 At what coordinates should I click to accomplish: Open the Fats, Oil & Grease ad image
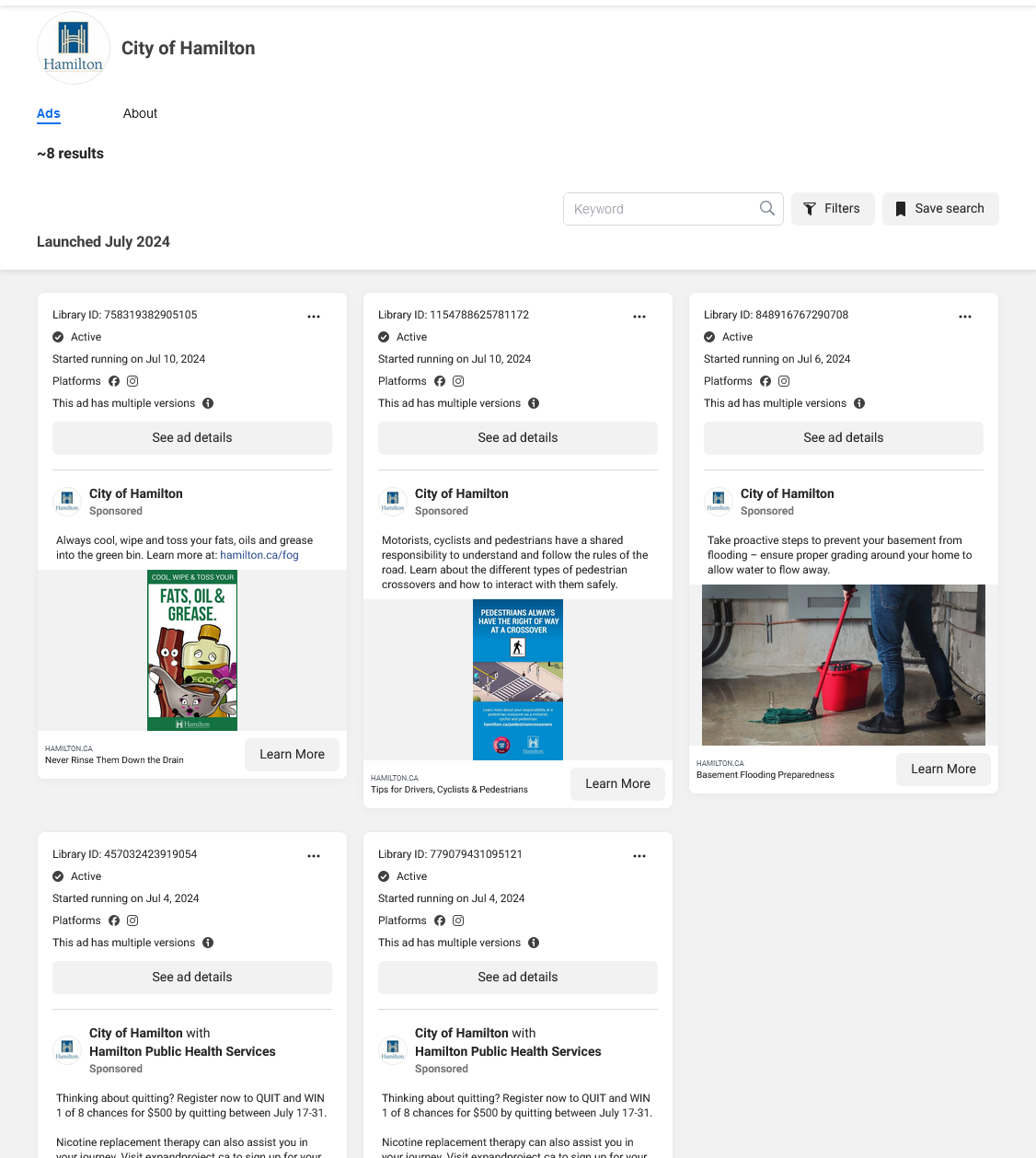click(192, 651)
